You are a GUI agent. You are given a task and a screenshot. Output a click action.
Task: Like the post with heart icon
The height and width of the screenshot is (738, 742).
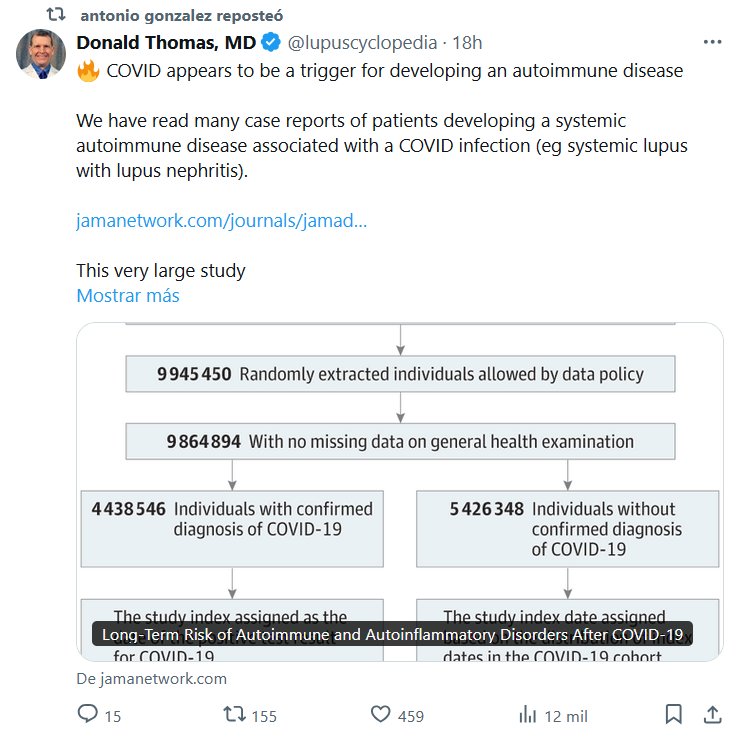point(380,714)
